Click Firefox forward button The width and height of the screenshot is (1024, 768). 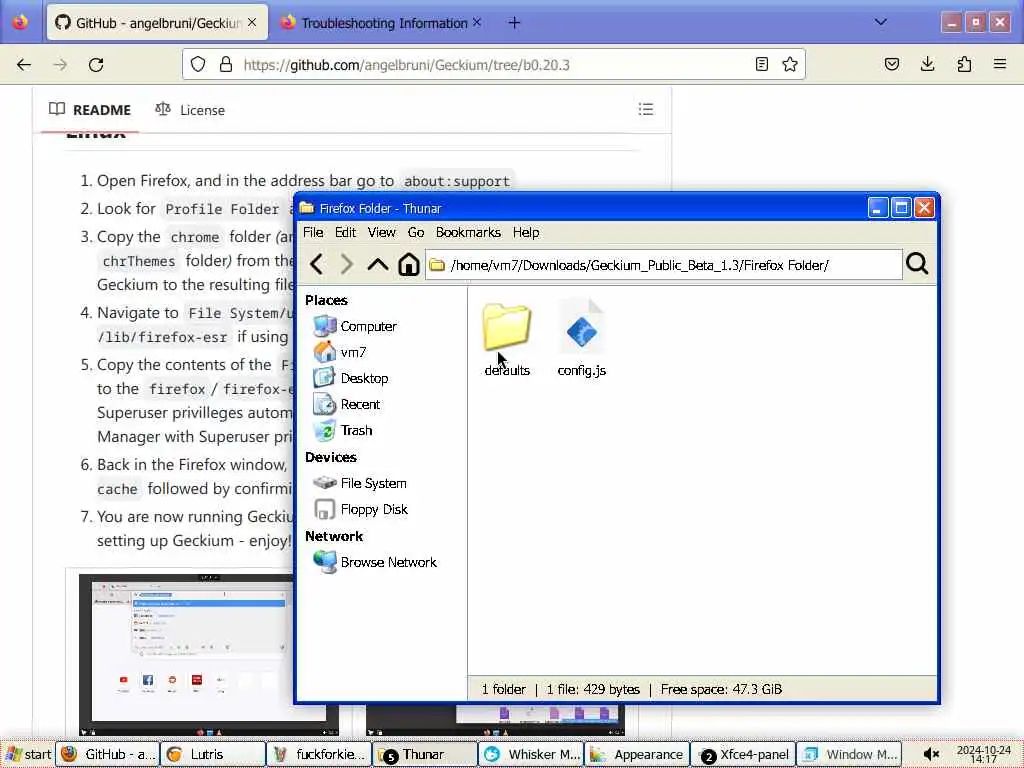[x=60, y=65]
